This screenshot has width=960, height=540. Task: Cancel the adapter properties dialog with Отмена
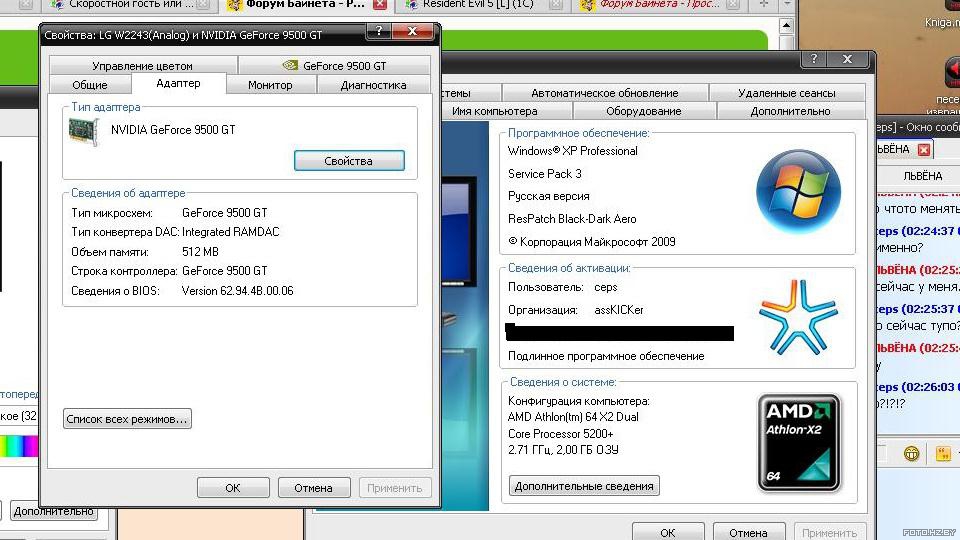[x=313, y=488]
